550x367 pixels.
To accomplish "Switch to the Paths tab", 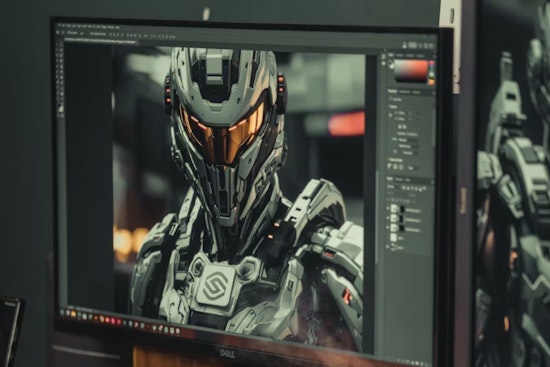I will coord(408,180).
